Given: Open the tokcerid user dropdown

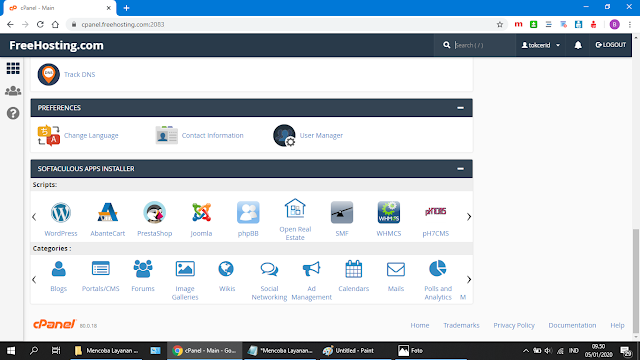Looking at the screenshot, I should point(540,45).
